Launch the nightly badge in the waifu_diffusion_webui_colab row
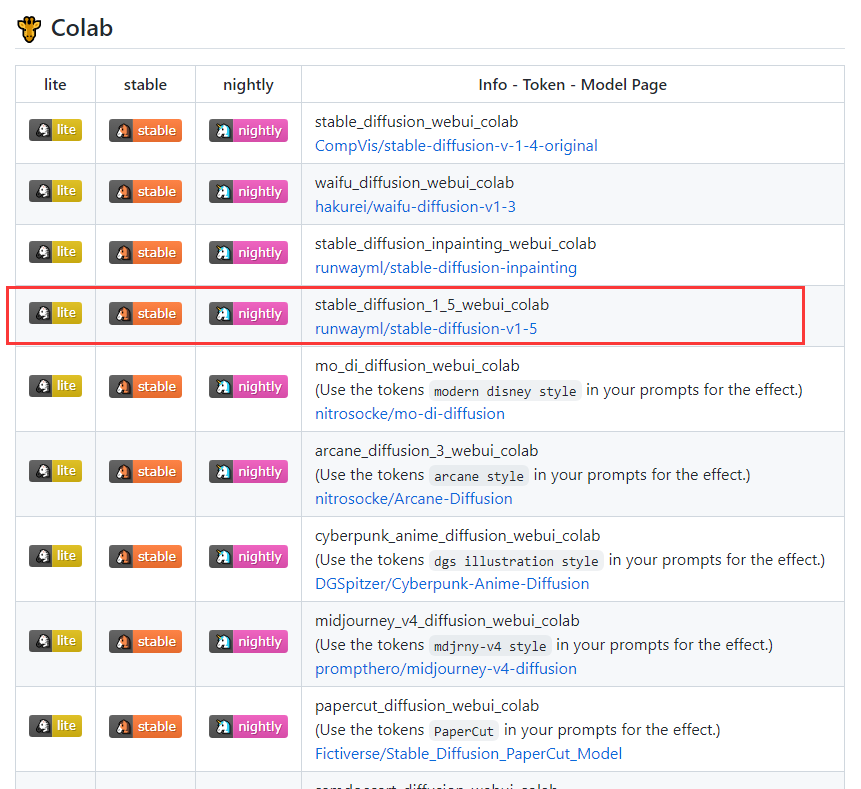861x789 pixels. tap(248, 192)
